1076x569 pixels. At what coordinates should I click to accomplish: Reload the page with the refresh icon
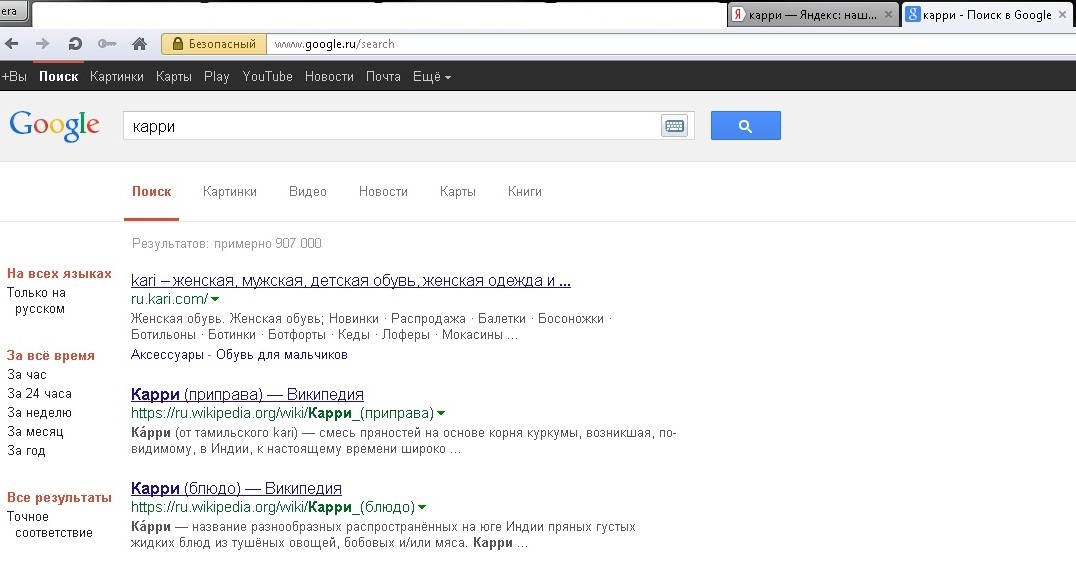tap(75, 44)
